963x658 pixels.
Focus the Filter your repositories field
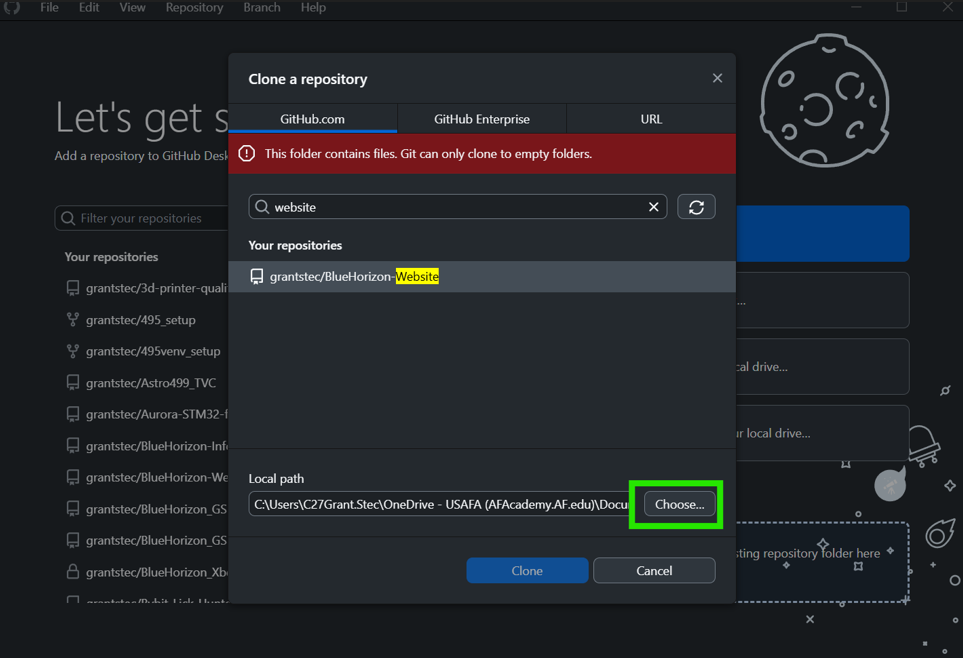click(x=142, y=218)
